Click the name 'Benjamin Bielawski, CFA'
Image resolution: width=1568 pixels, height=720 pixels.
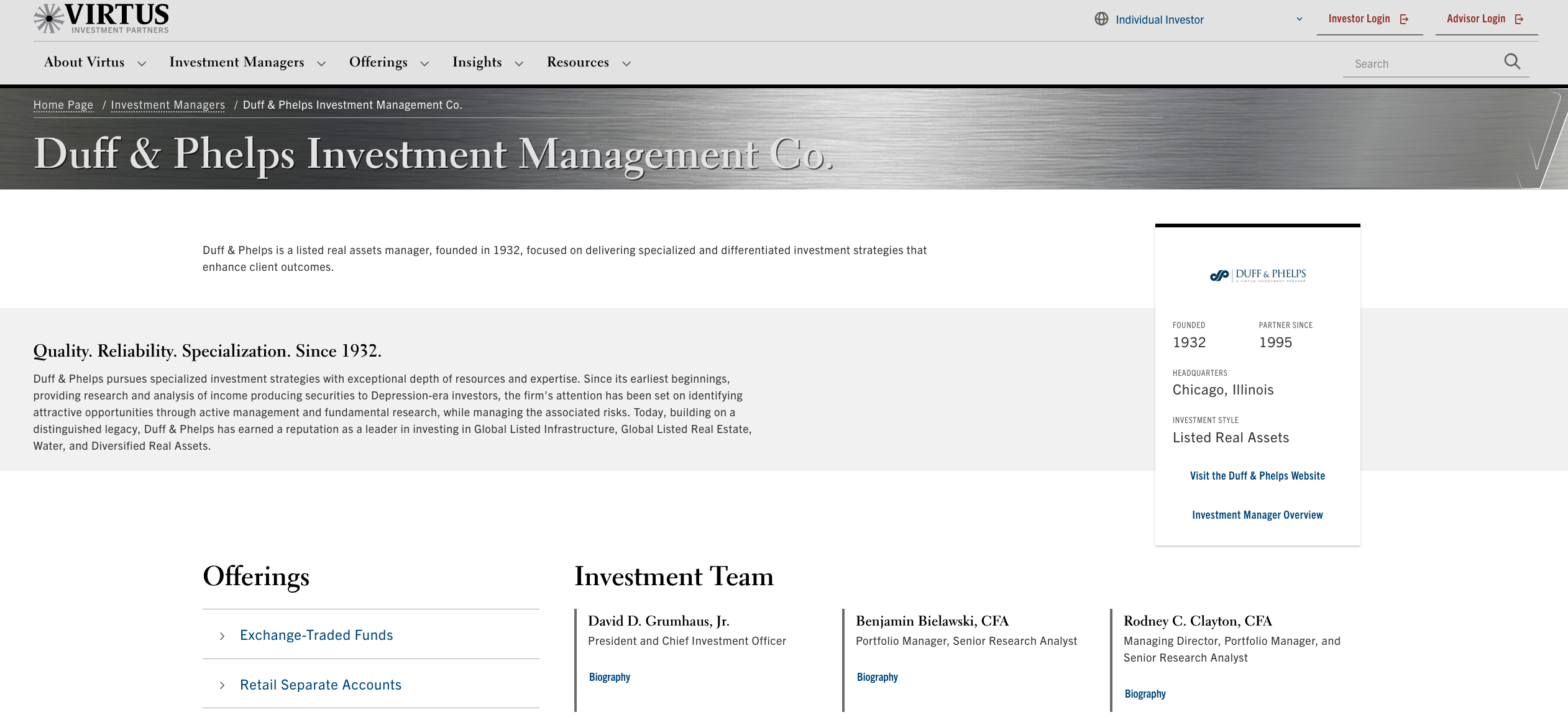932,621
